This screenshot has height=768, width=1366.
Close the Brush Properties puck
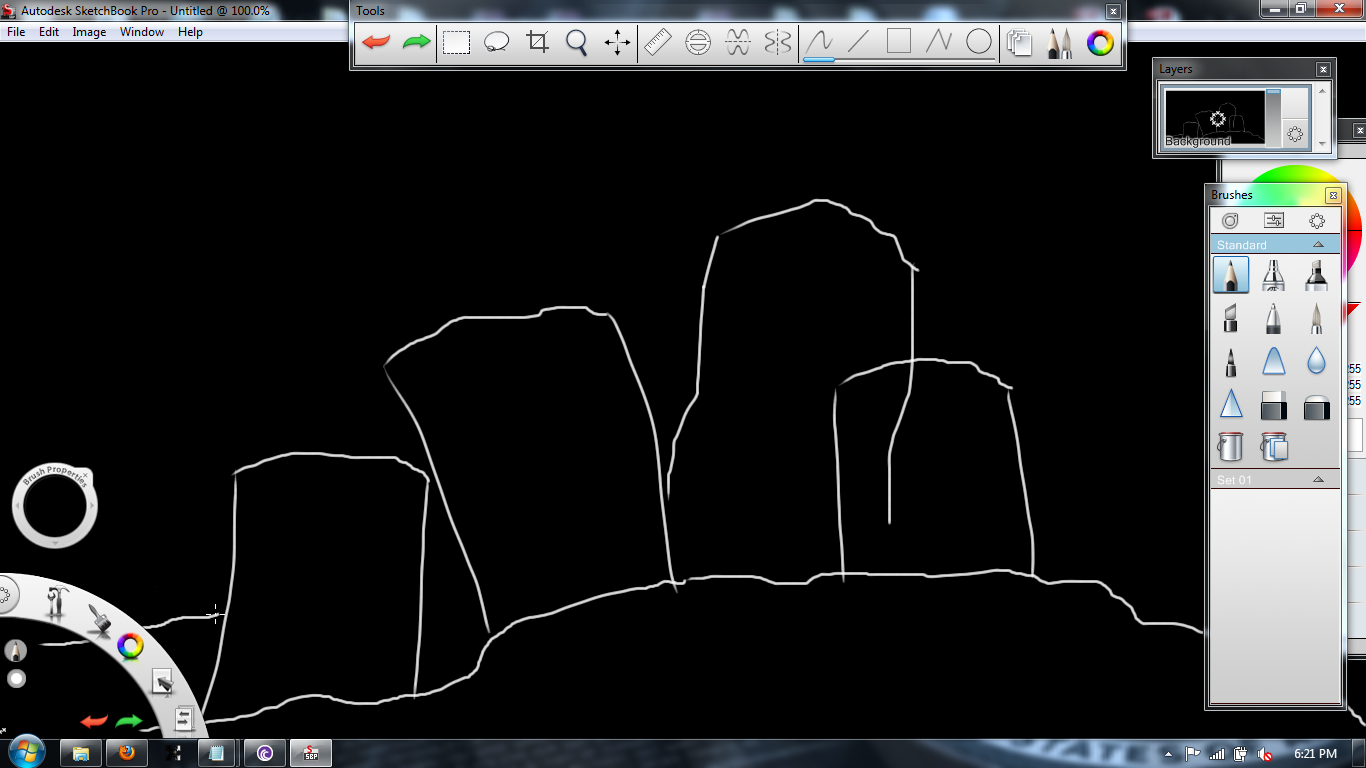coord(86,474)
